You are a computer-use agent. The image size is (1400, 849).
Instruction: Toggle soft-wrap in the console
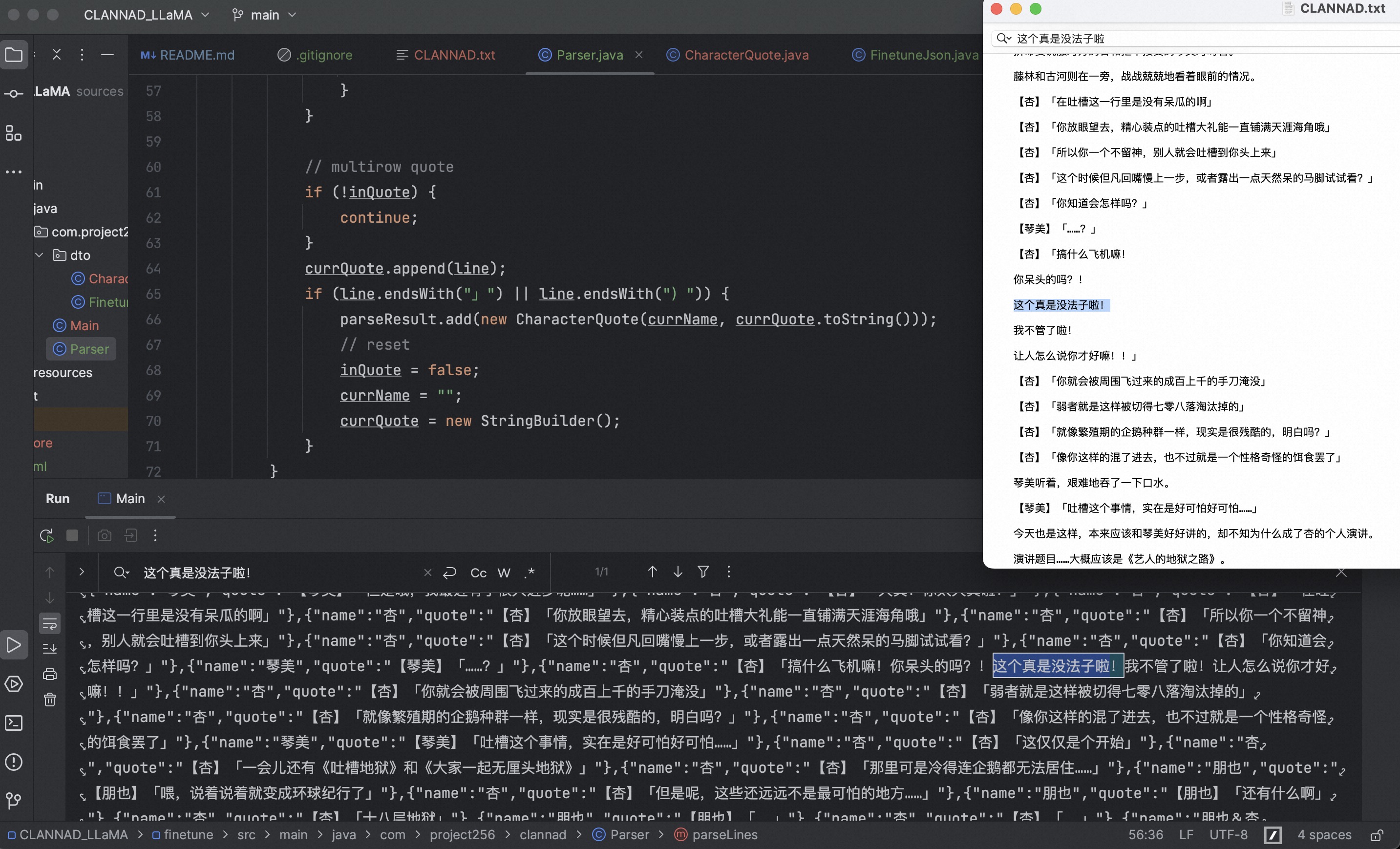coord(50,623)
